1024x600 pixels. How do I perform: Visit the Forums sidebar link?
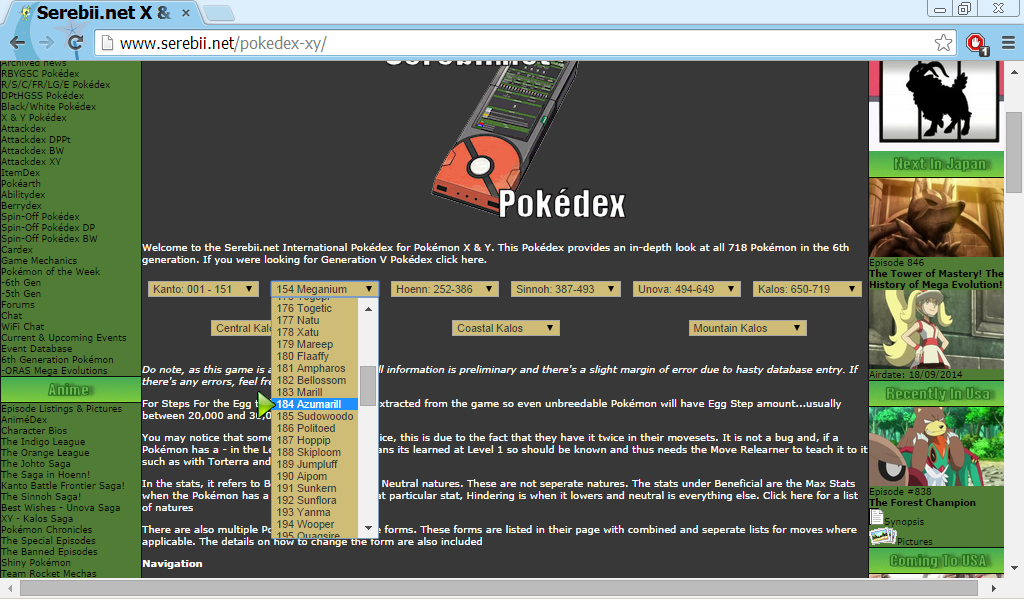18,304
